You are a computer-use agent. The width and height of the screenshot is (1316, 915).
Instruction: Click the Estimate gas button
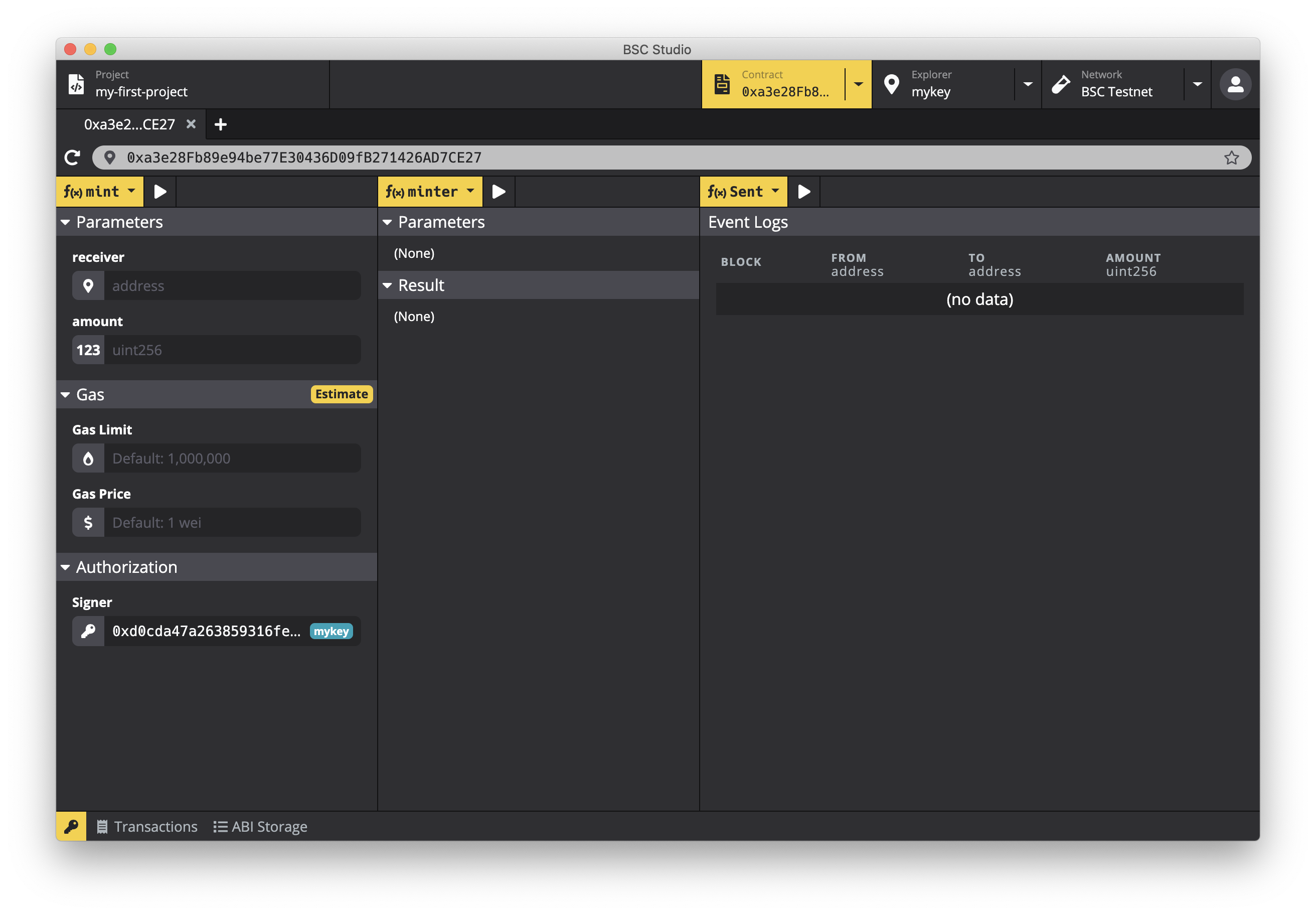tap(341, 394)
